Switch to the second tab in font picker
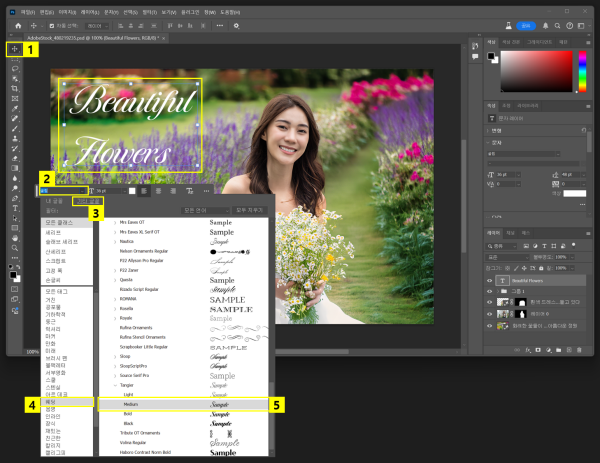 88,201
